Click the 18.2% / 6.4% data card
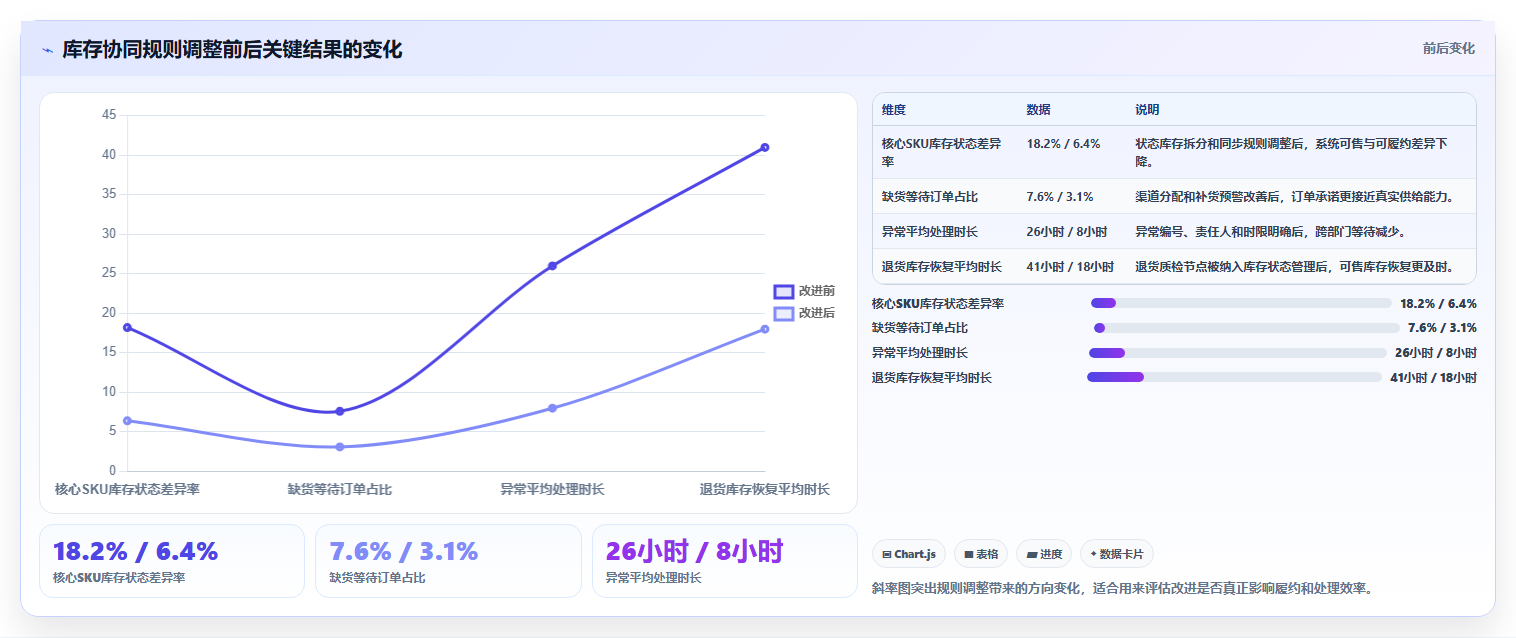The width and height of the screenshot is (1516, 638). click(172, 561)
